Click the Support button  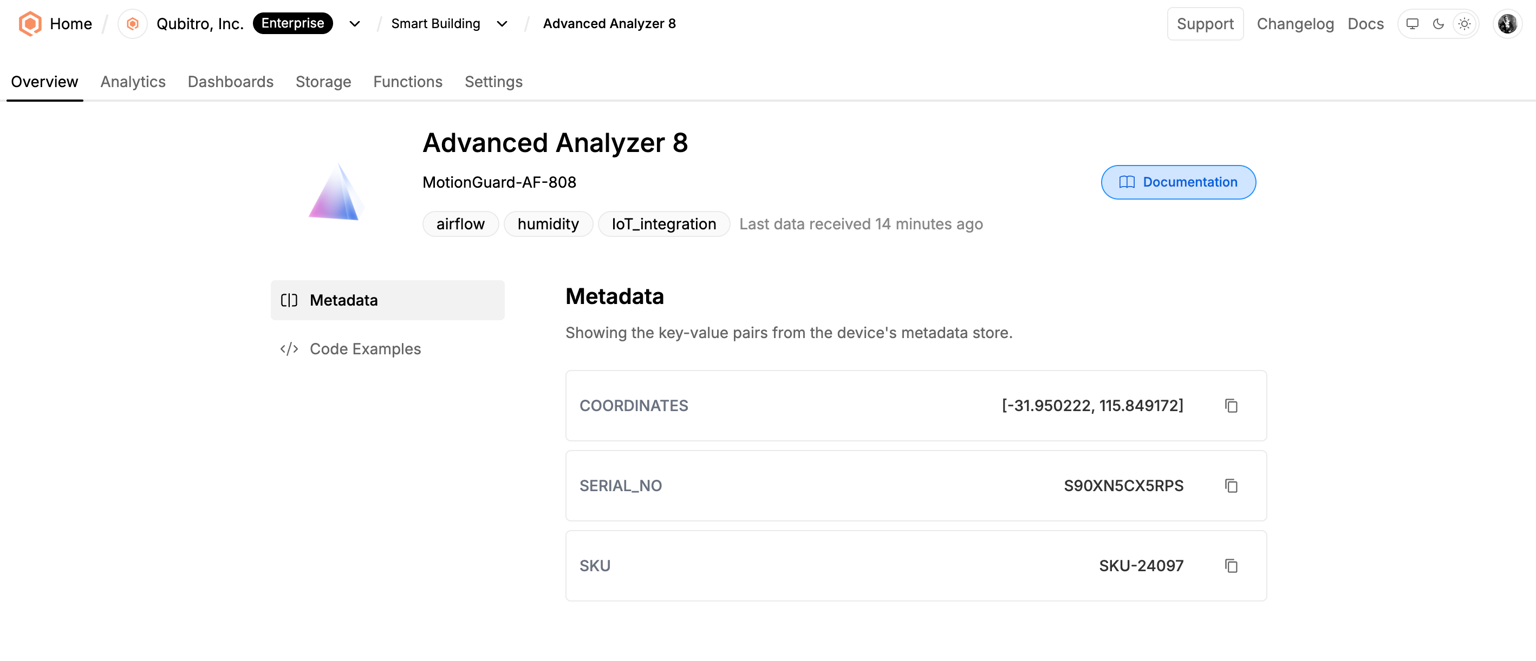coord(1205,24)
